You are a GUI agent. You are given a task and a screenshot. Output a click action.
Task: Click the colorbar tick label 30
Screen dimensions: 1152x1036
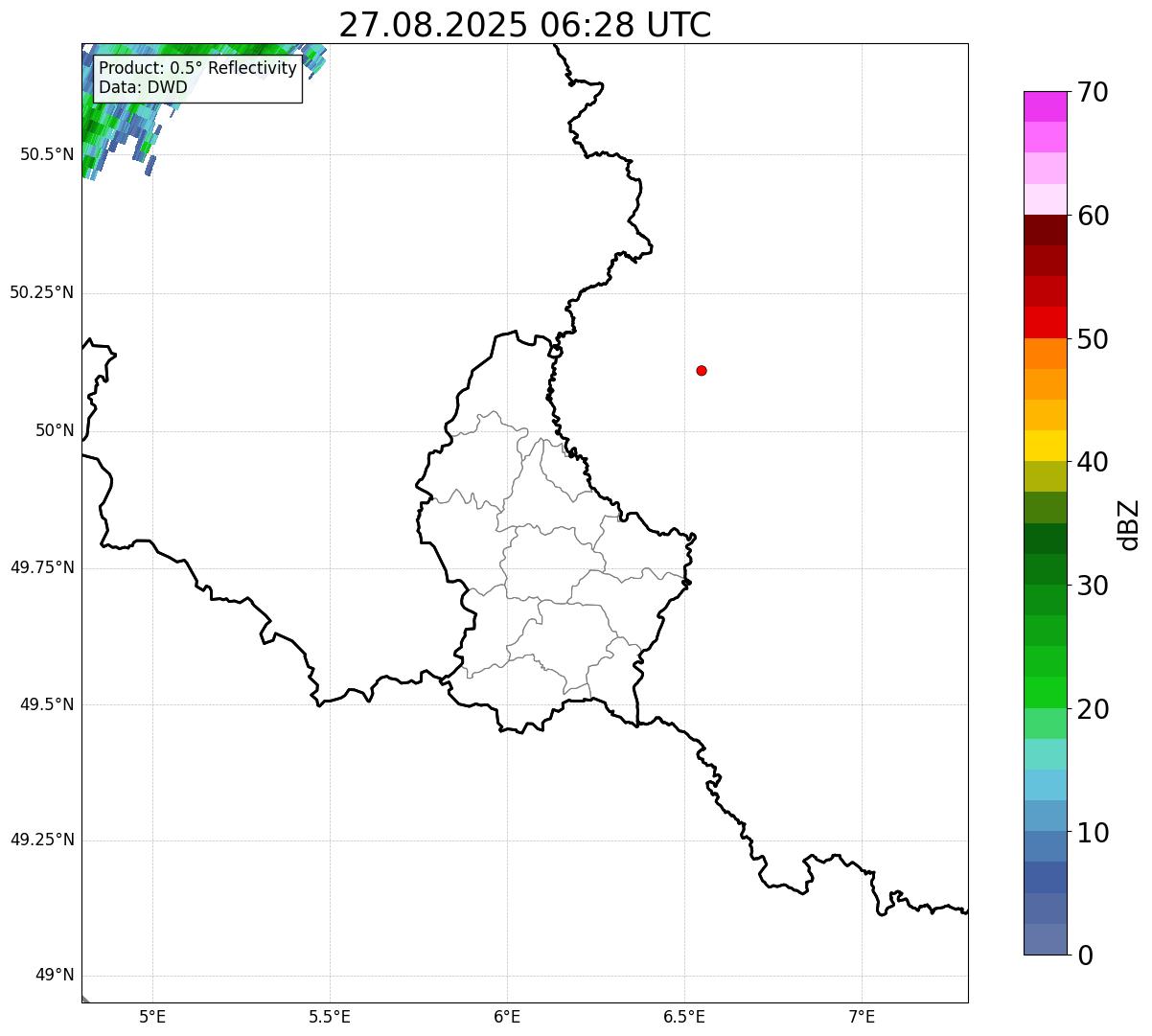[1093, 586]
